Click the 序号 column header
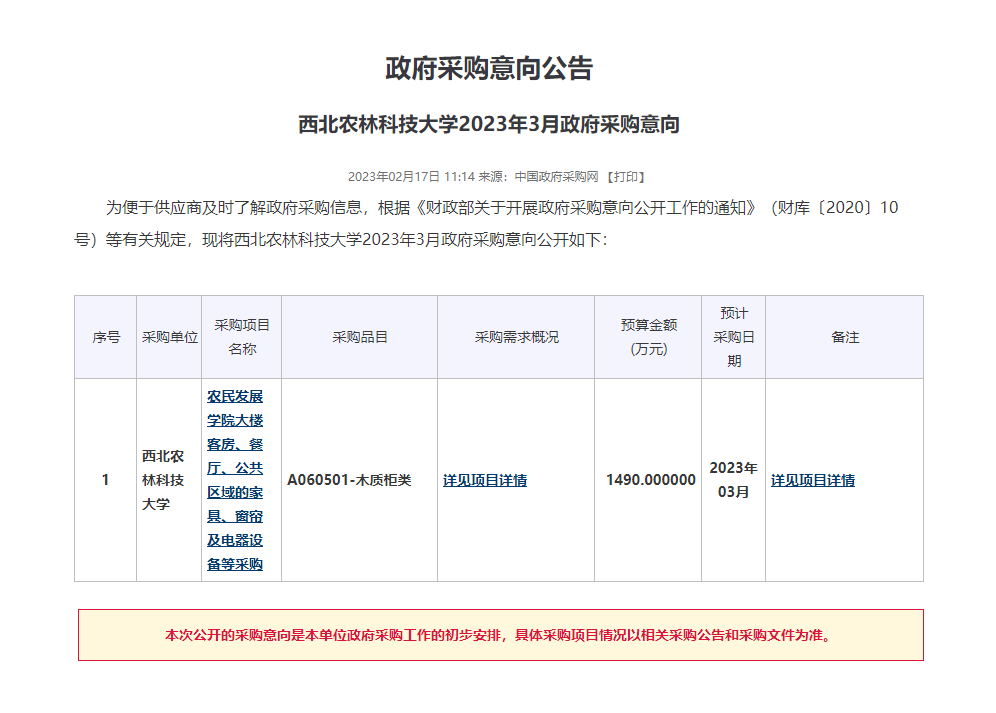 105,337
